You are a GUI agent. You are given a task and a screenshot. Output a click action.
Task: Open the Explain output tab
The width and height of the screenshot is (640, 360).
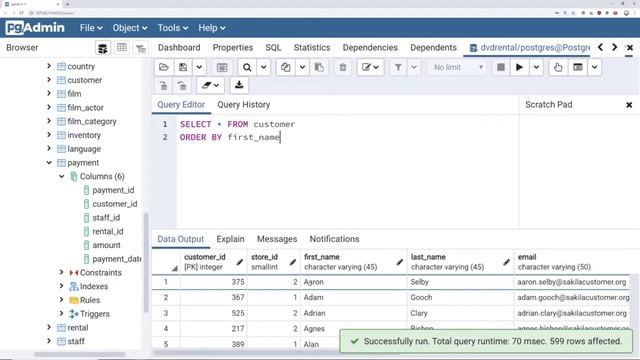(x=230, y=239)
